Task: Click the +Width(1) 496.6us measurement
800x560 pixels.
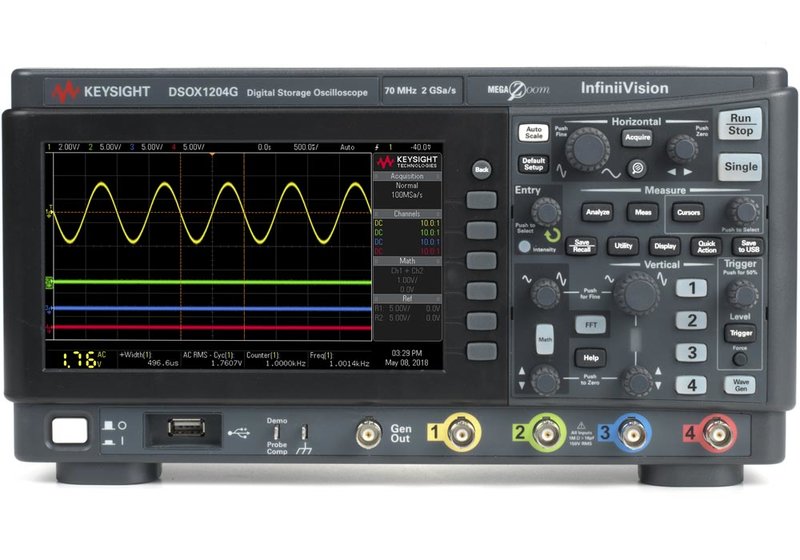Action: click(149, 359)
